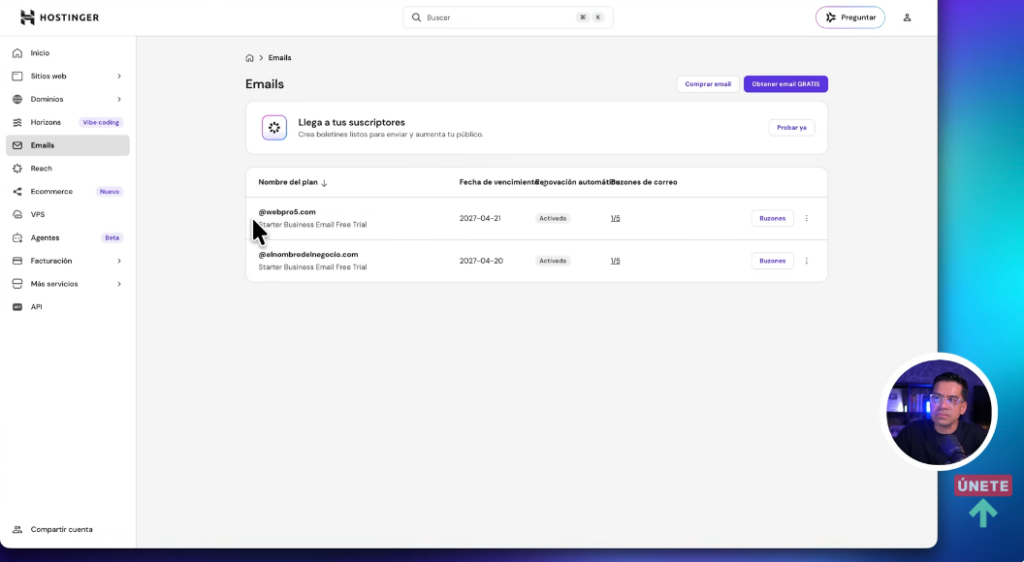
Task: Open three-dot menu for webpro5.com
Action: [x=807, y=219]
